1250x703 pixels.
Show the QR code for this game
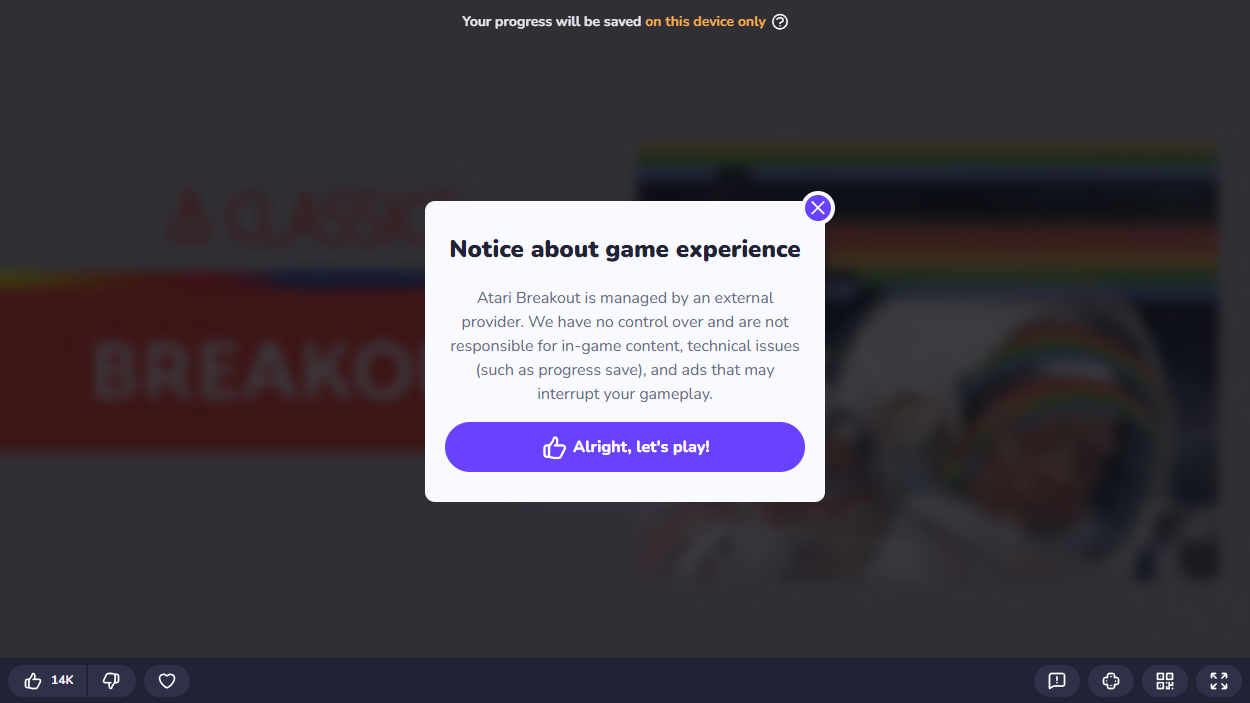point(1165,681)
